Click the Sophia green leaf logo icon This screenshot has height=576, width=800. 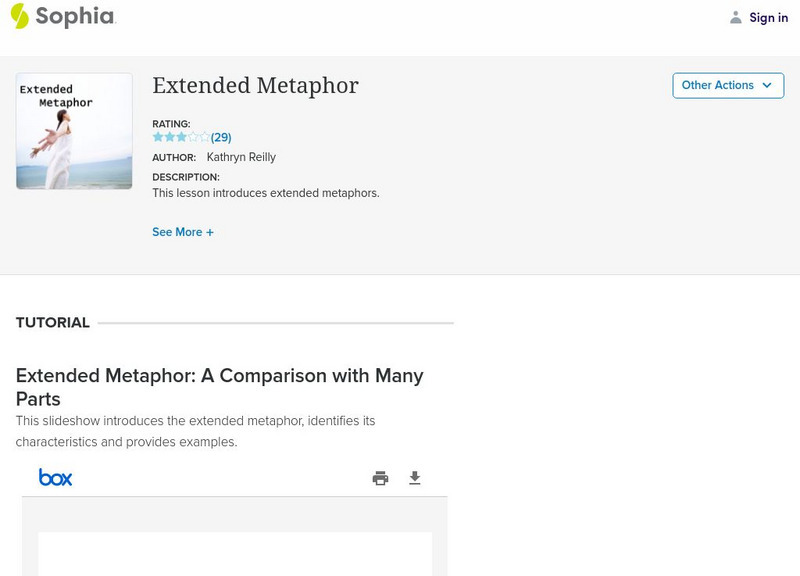(20, 16)
